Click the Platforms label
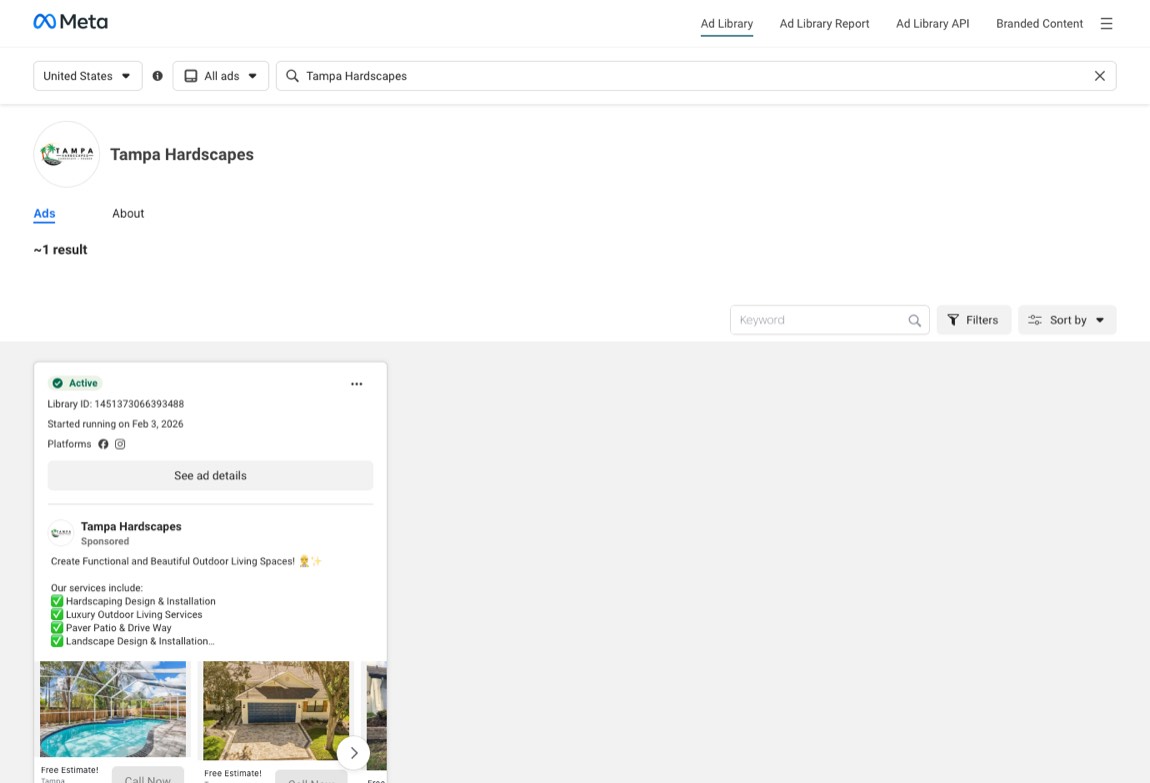This screenshot has height=783, width=1150. click(70, 444)
